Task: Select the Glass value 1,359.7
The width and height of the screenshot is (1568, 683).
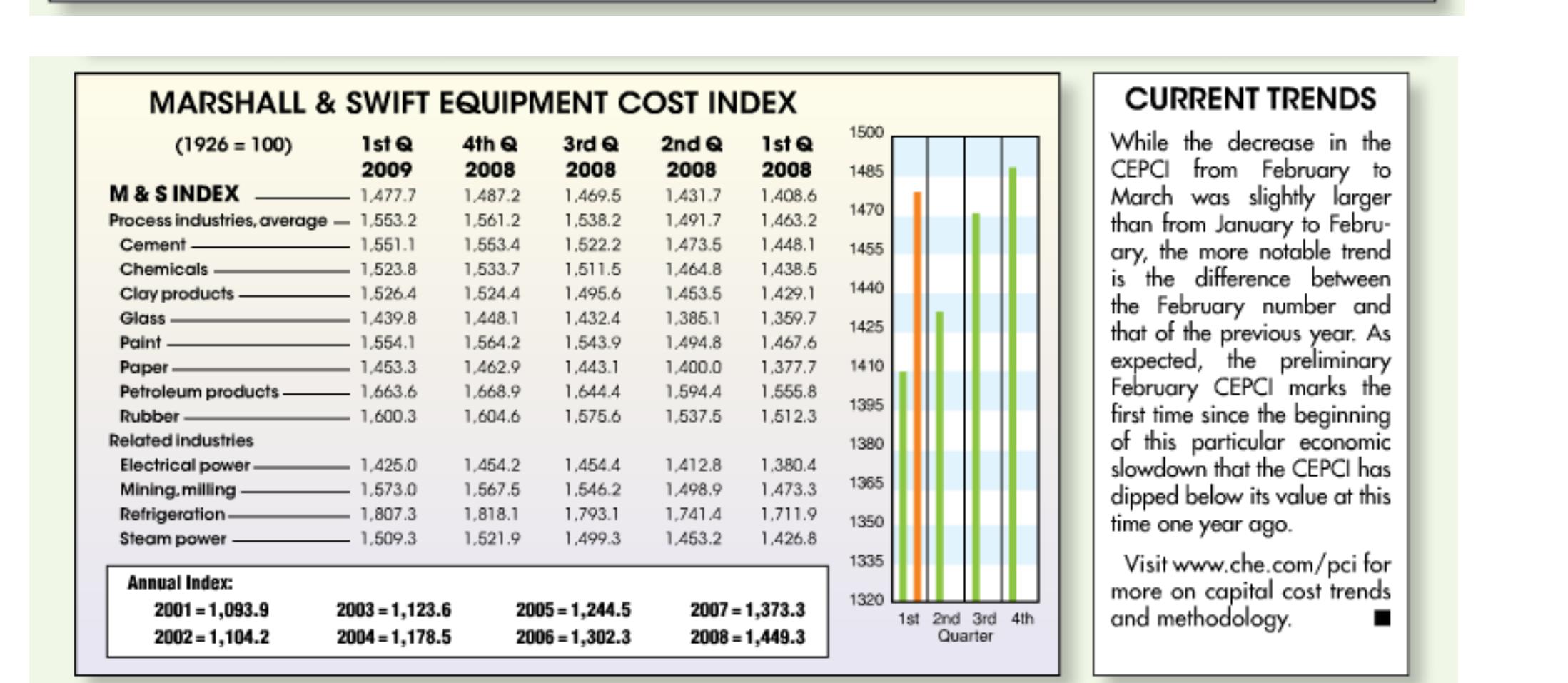Action: click(789, 318)
